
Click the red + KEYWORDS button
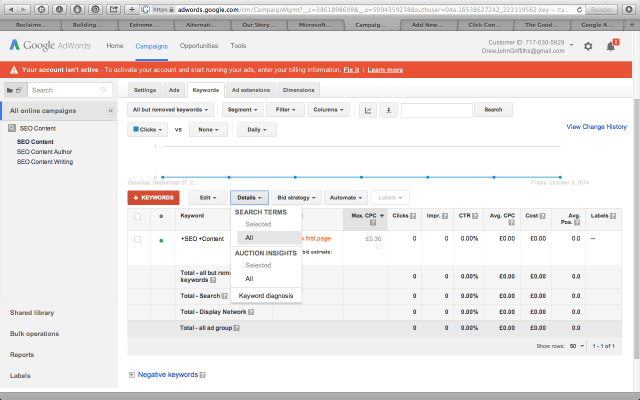(x=153, y=198)
